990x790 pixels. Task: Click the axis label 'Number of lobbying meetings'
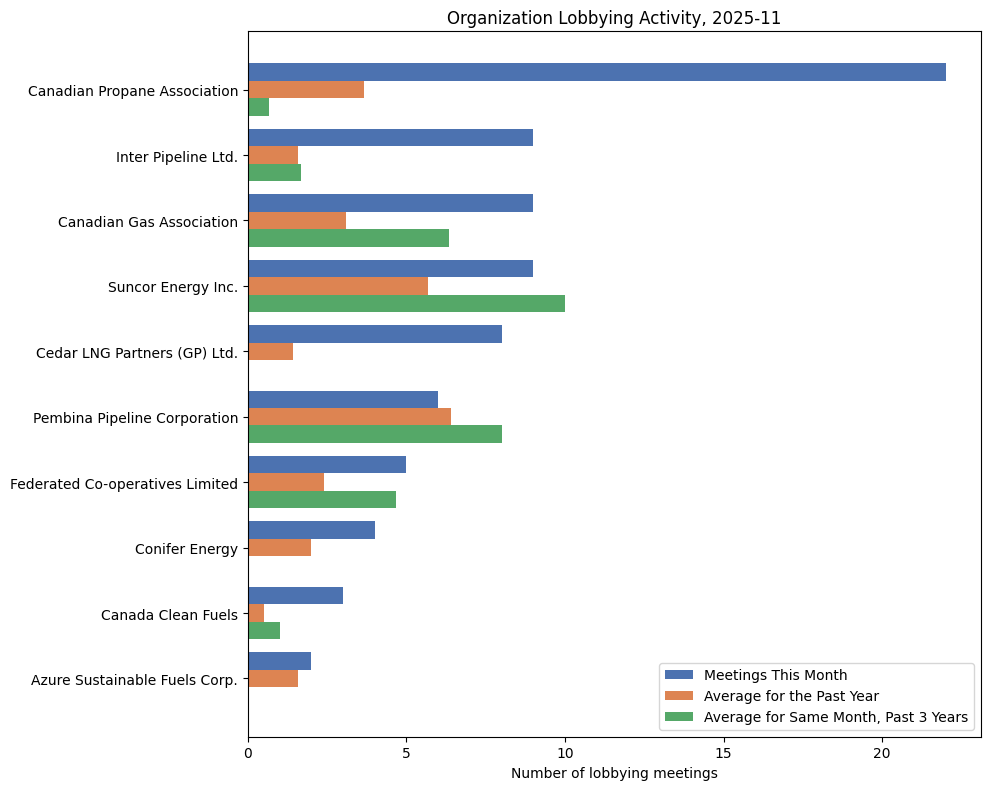point(614,773)
